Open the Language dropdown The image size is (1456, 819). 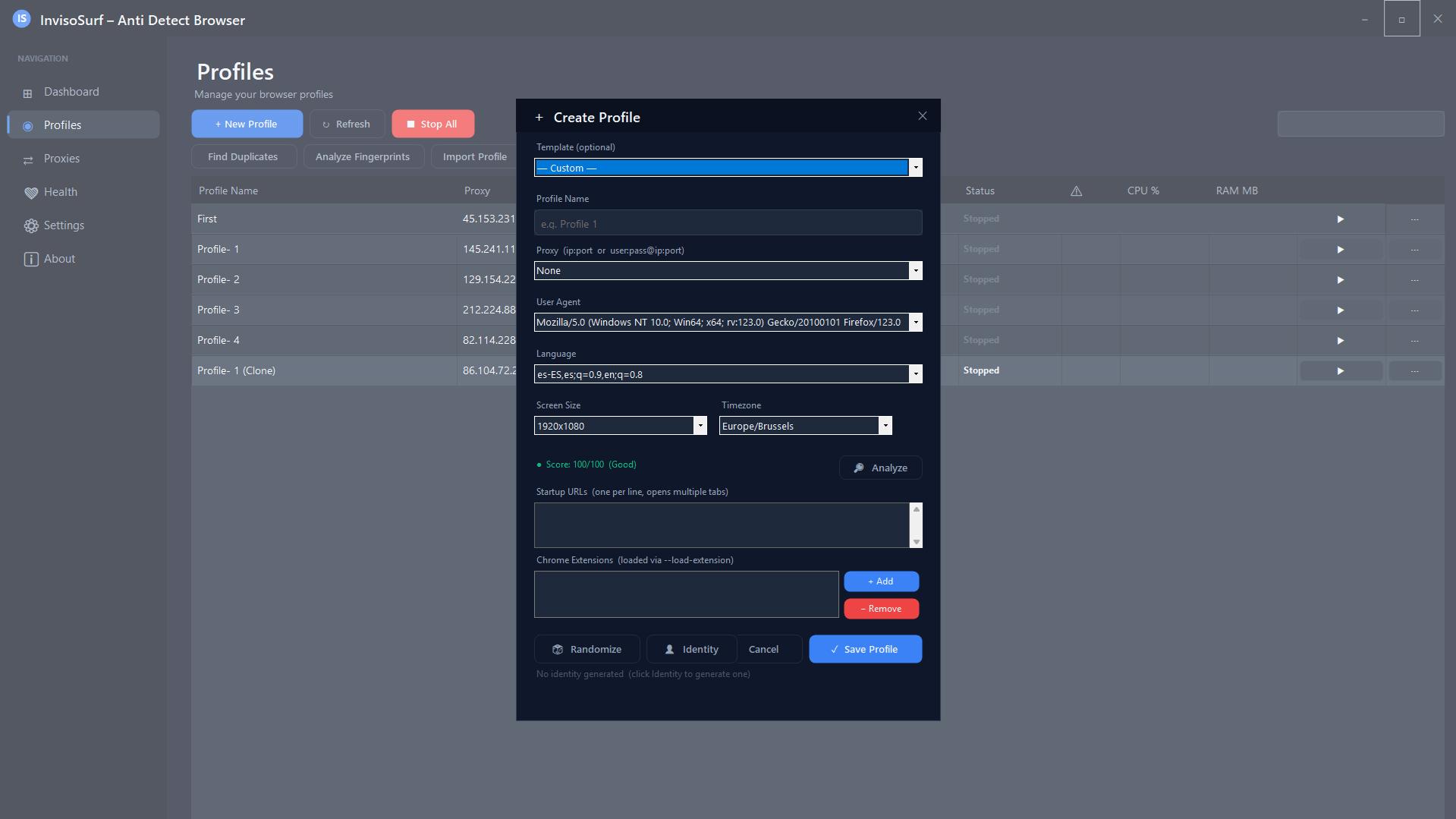(915, 374)
